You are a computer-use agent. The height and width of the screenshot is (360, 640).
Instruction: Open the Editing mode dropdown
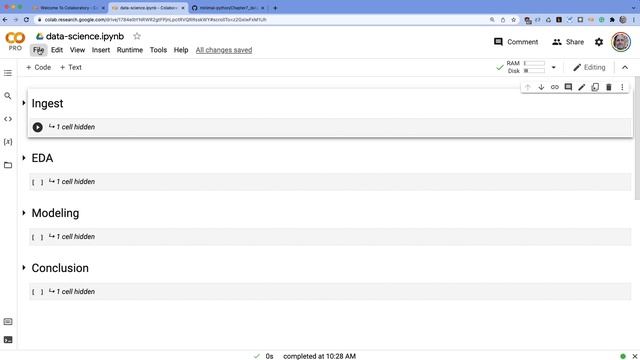589,67
